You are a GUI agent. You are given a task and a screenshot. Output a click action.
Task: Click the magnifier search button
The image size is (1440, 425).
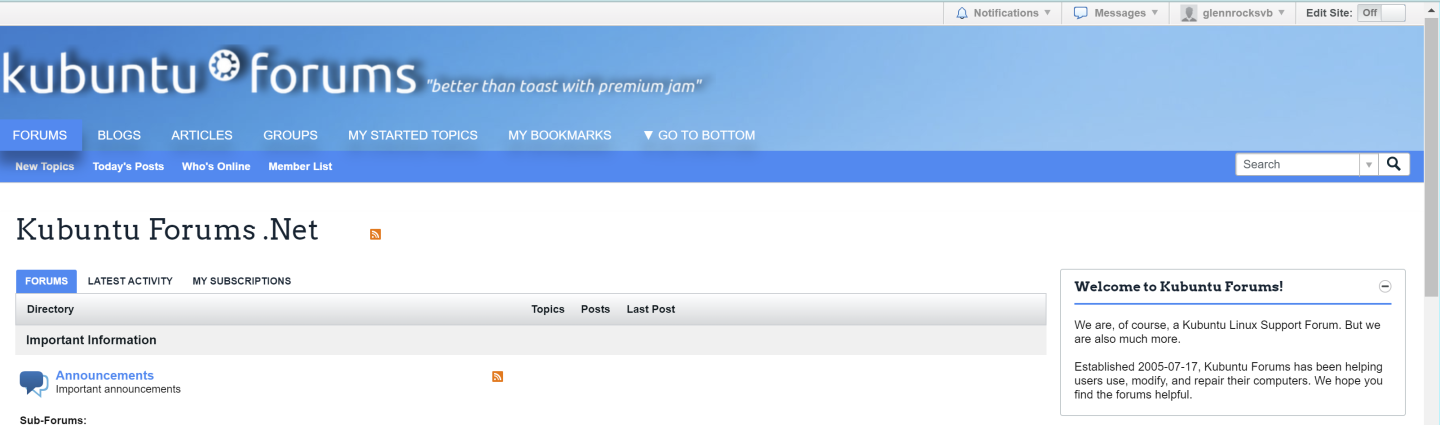point(1394,164)
